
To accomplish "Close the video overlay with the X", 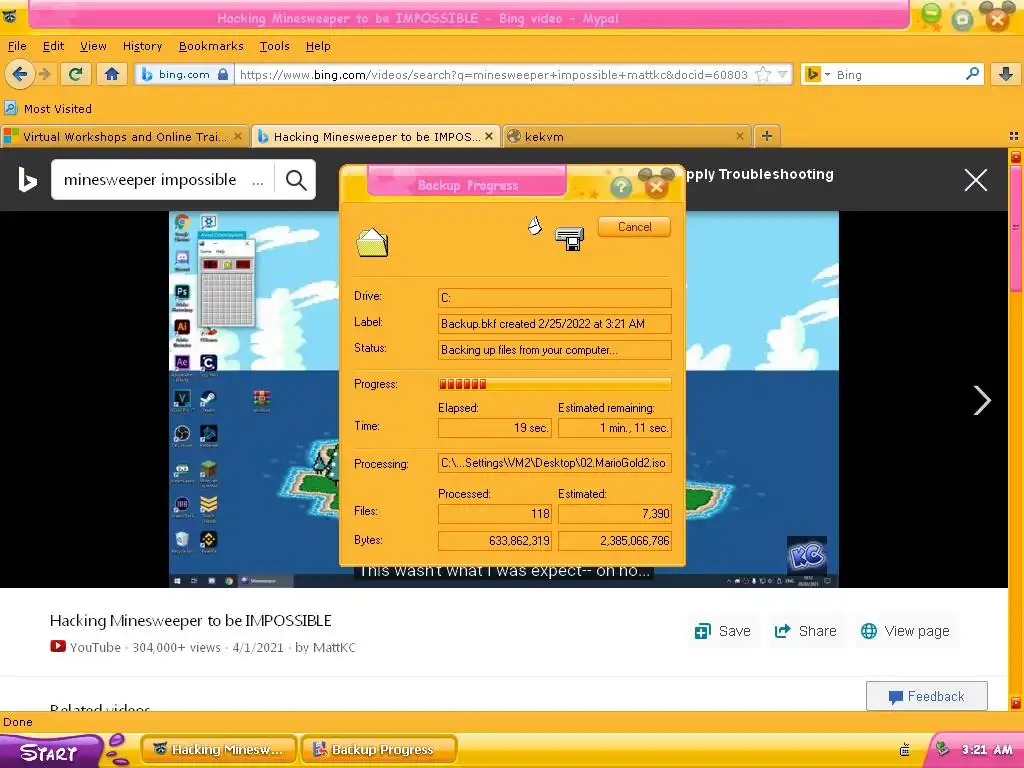I will tap(976, 180).
